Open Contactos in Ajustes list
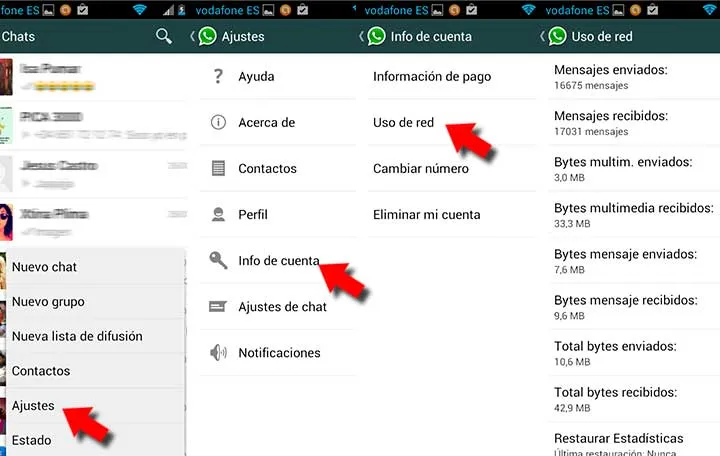This screenshot has height=456, width=720. coord(278,168)
